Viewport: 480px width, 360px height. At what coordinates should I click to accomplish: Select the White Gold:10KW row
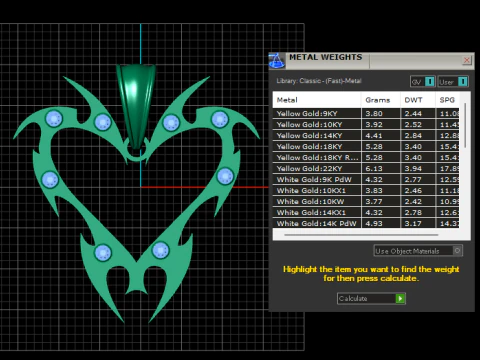pyautogui.click(x=366, y=201)
